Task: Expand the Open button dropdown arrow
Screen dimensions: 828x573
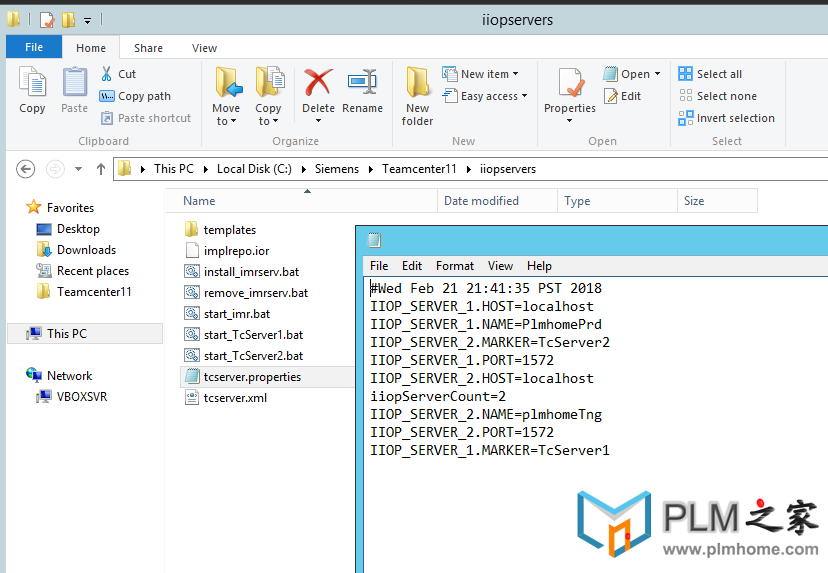Action: 657,74
